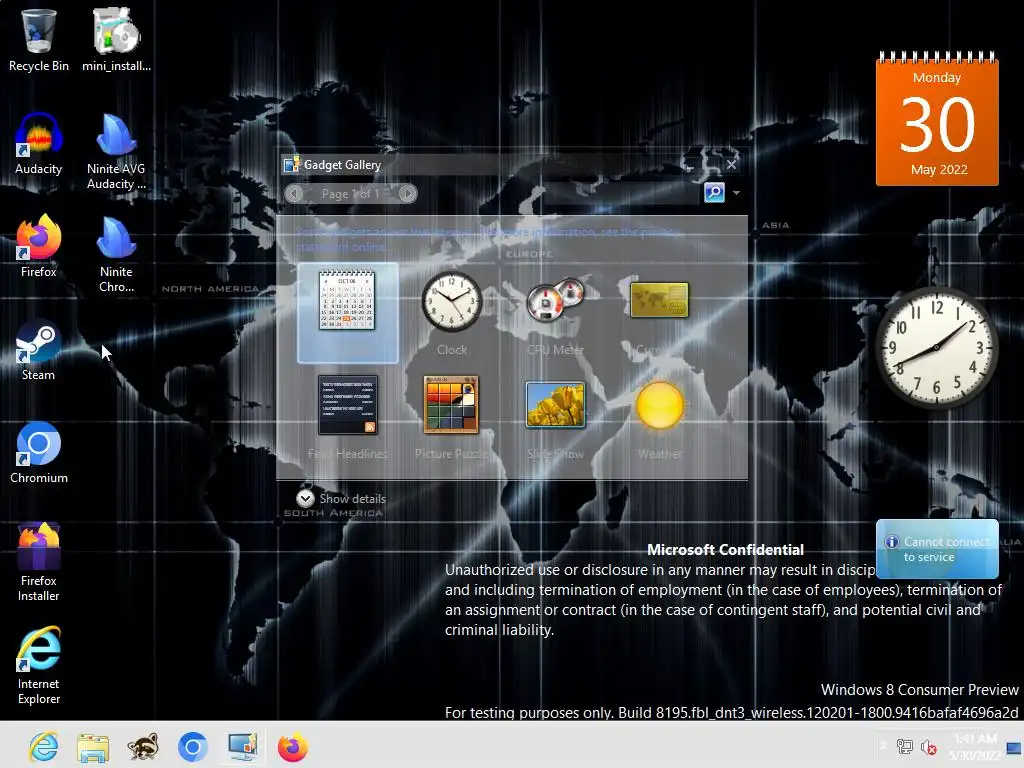Open File Explorer from the taskbar
The width and height of the screenshot is (1024, 768).
[x=93, y=746]
